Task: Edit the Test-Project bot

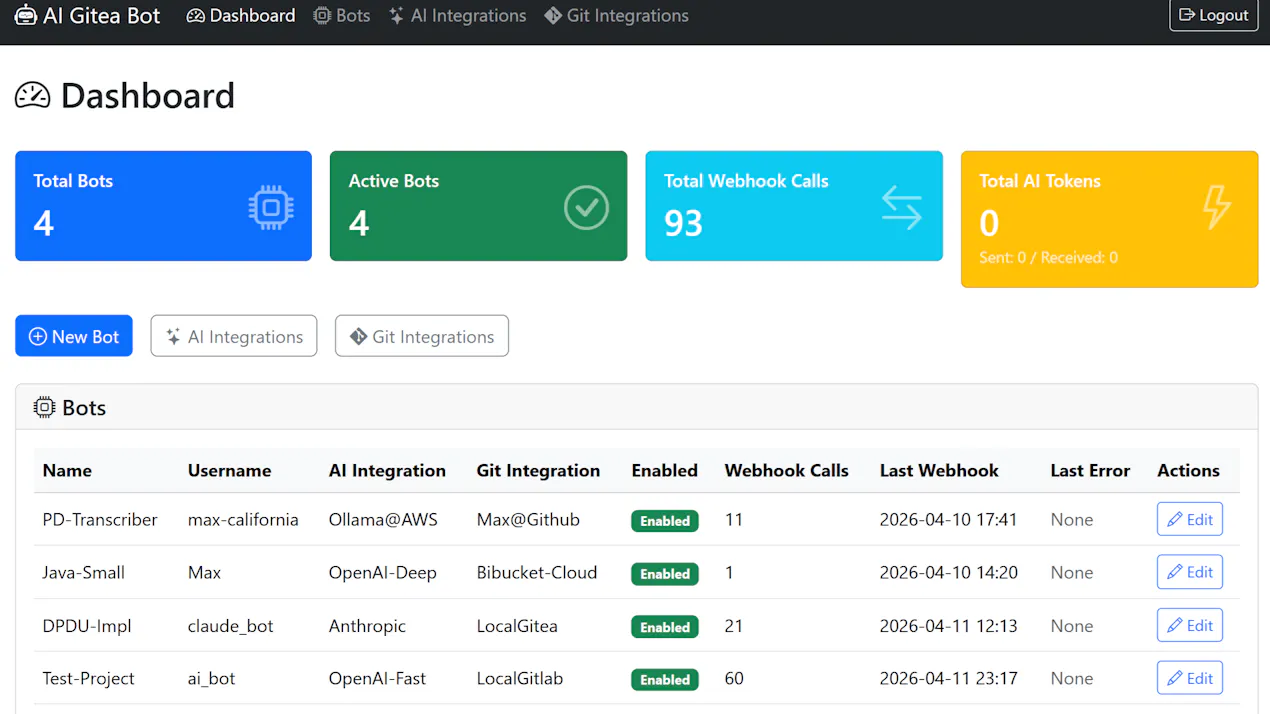Action: click(x=1190, y=678)
